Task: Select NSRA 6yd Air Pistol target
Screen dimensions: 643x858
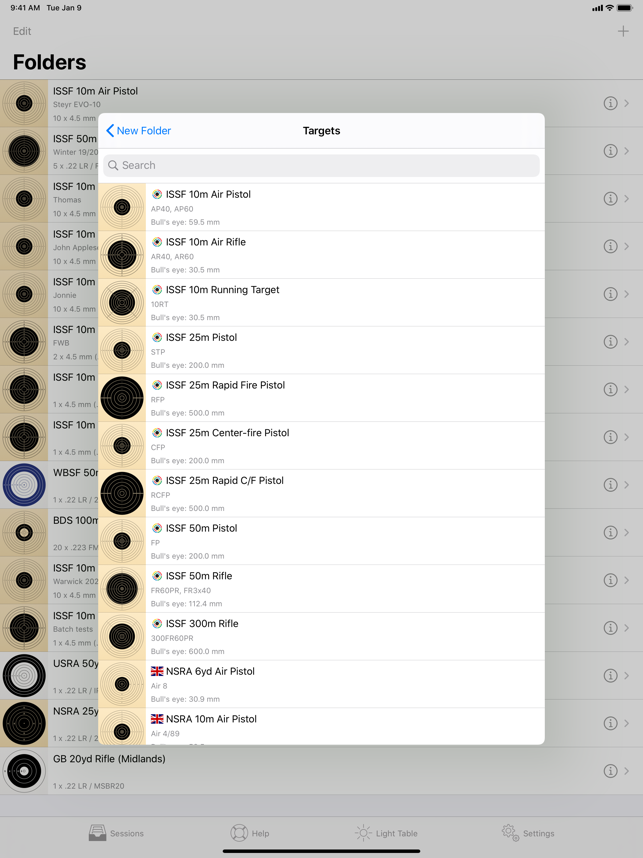Action: (x=321, y=683)
